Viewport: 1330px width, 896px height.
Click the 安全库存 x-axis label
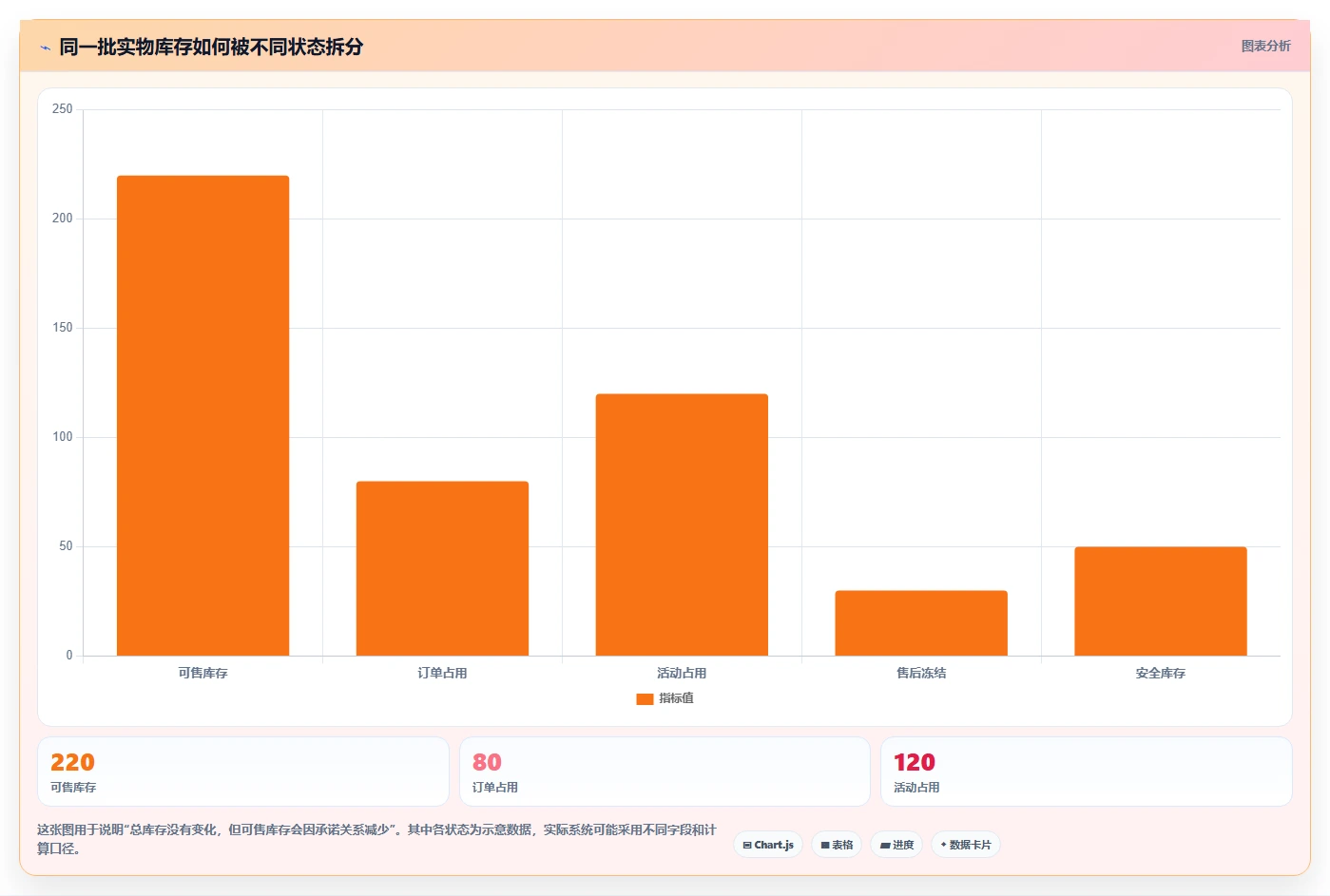[1161, 673]
